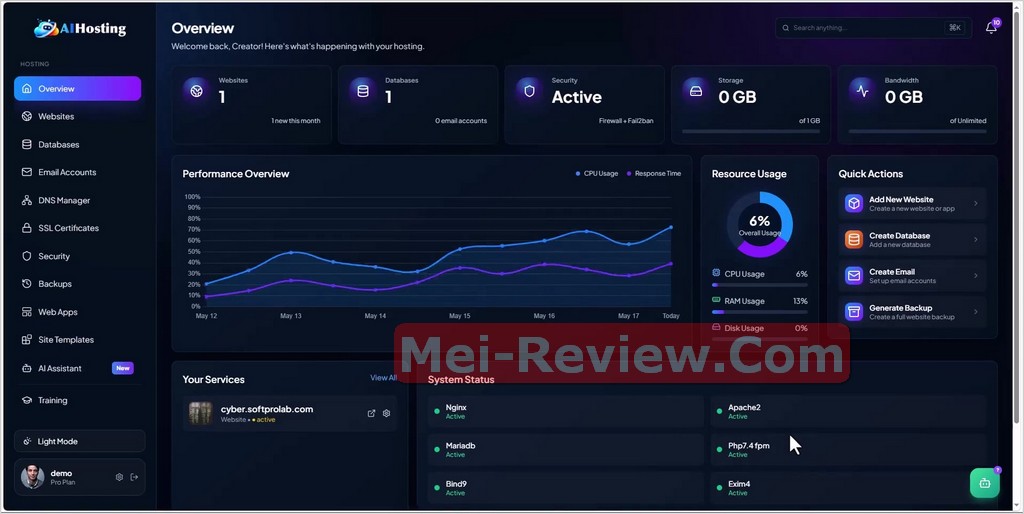Click the logout icon beside demo user
1024x514 pixels.
pos(135,477)
